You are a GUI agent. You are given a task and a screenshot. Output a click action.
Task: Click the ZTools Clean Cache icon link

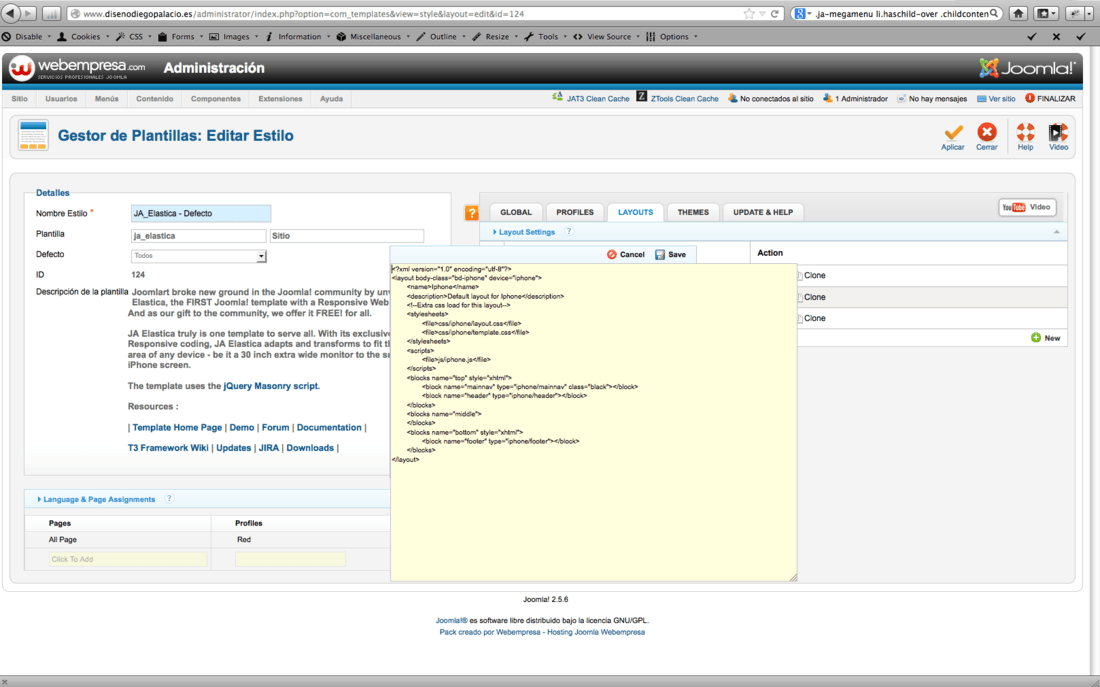(x=678, y=98)
